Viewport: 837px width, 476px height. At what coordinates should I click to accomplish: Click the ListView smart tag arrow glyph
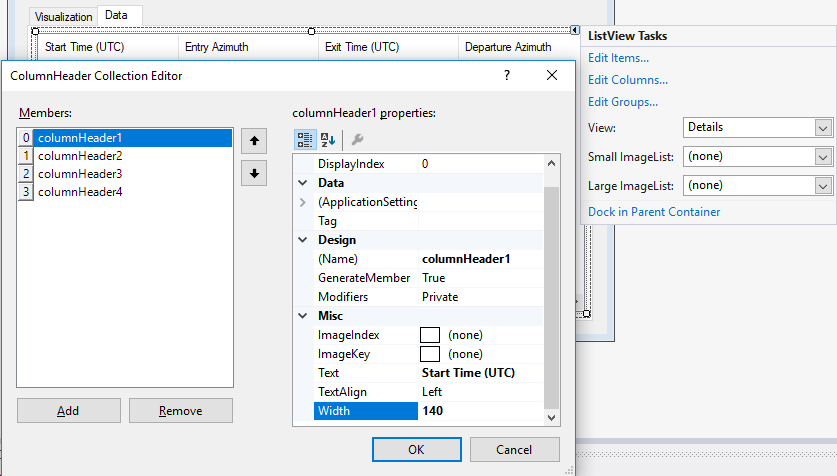click(x=576, y=31)
